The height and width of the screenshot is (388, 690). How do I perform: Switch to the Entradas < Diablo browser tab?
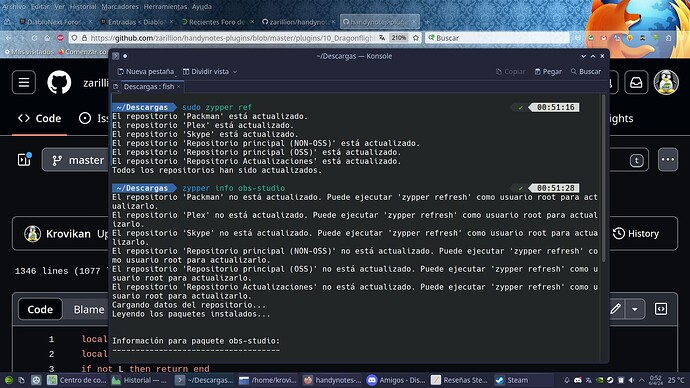[136, 22]
